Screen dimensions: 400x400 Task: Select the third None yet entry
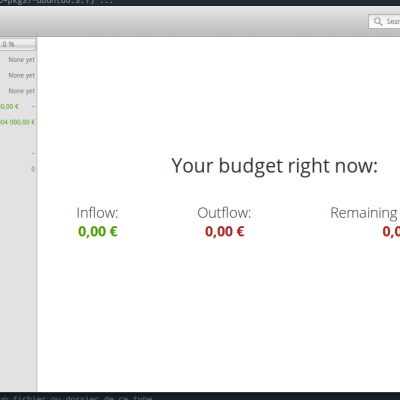point(21,91)
